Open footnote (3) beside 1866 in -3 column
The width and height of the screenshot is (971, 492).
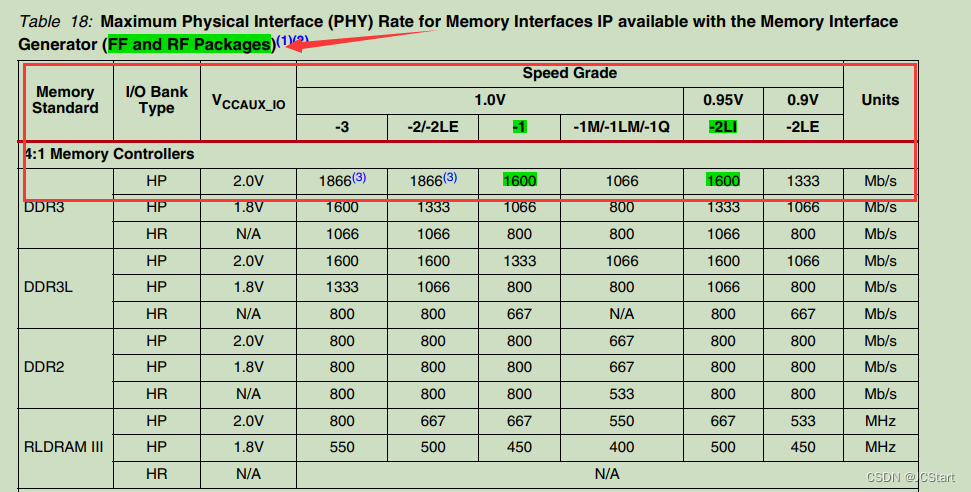pyautogui.click(x=359, y=177)
